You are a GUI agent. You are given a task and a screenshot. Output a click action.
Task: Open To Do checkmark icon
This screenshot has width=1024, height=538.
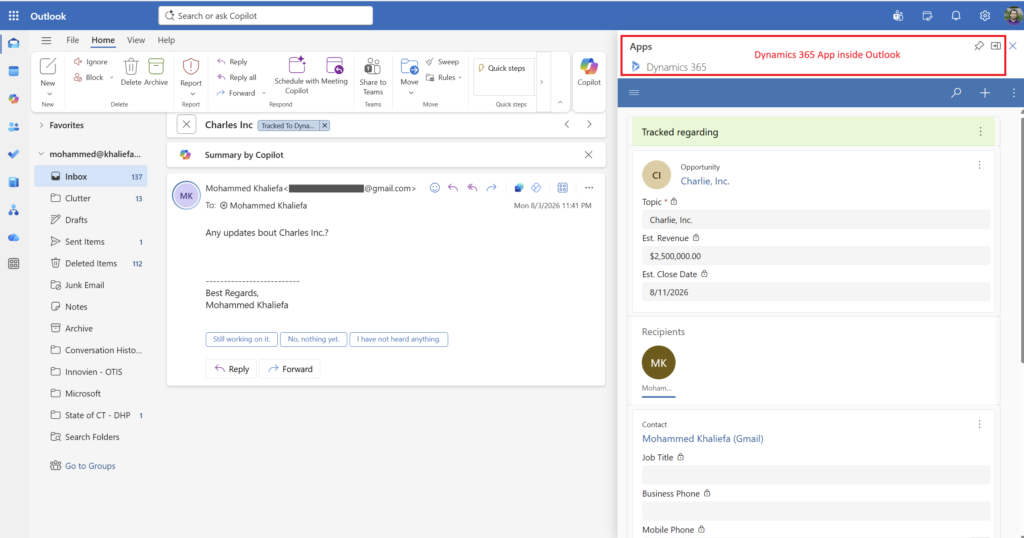click(x=14, y=154)
